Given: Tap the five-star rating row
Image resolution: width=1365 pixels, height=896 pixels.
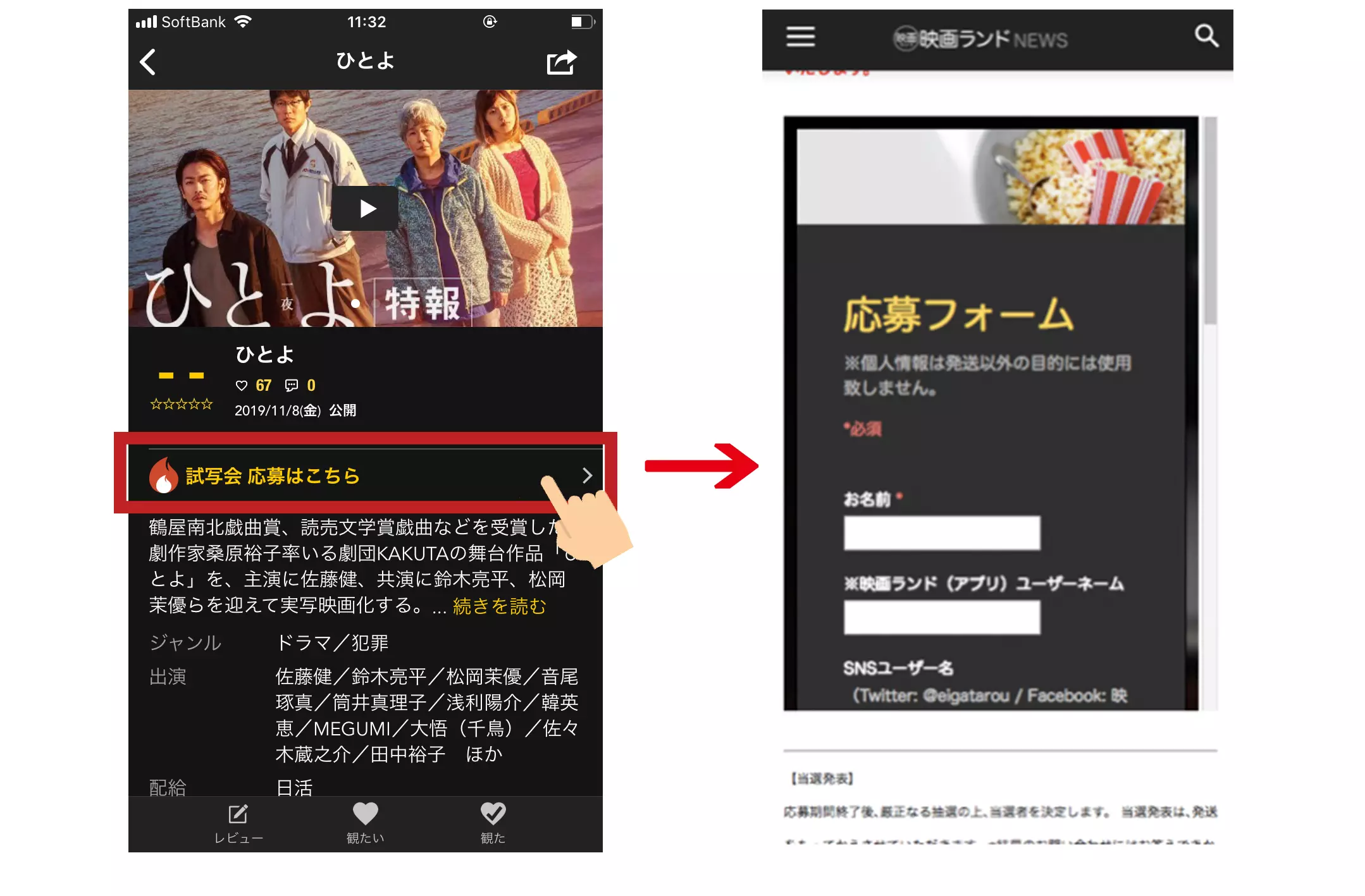Looking at the screenshot, I should tap(182, 404).
